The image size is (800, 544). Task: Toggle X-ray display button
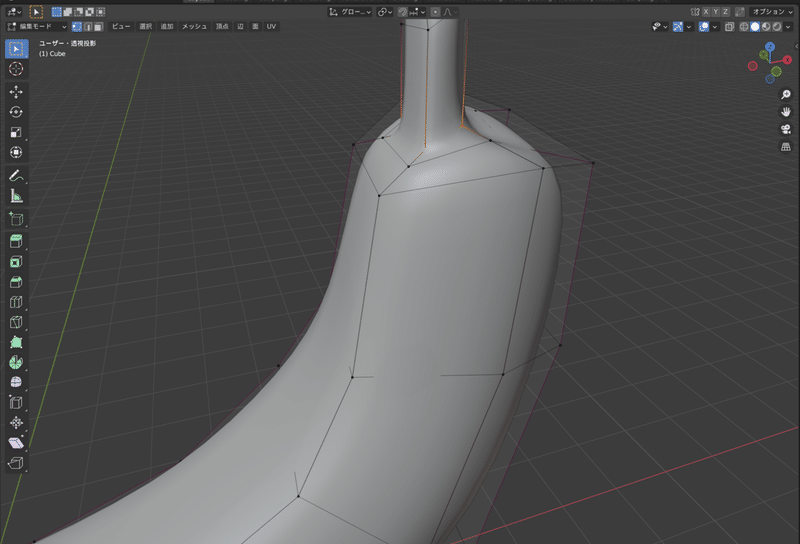coord(729,26)
